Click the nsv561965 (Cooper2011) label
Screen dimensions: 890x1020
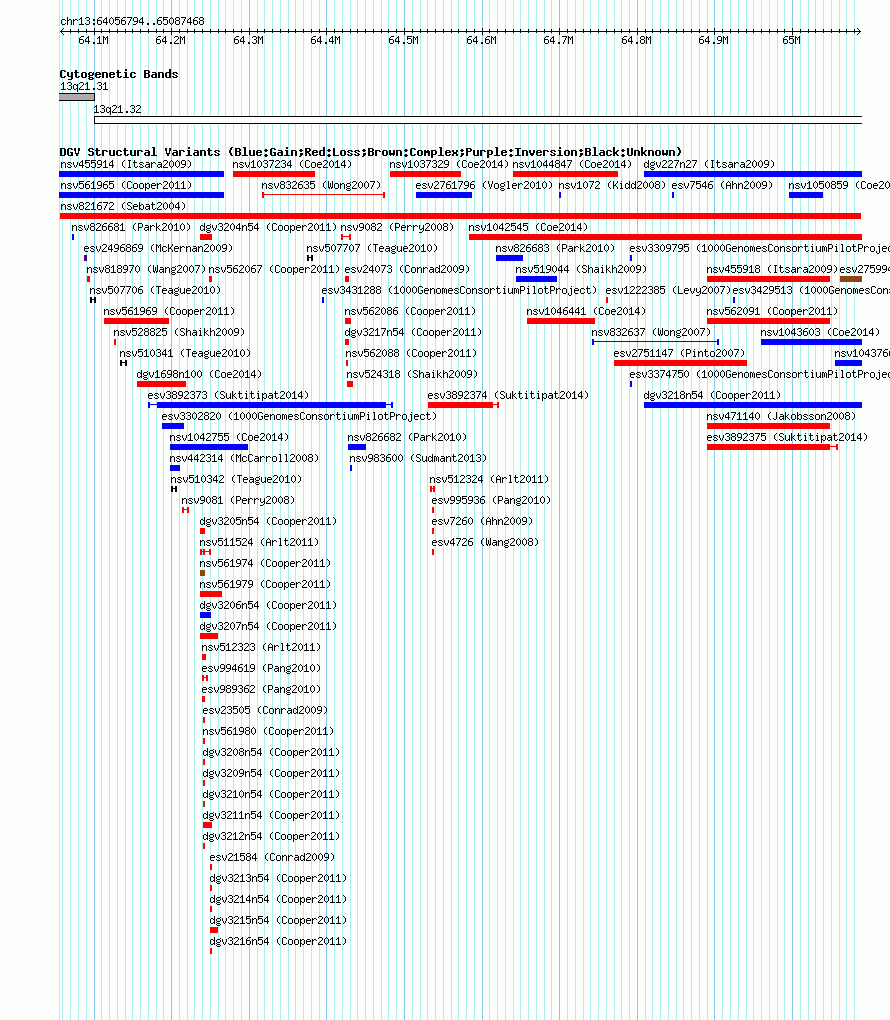pos(126,185)
